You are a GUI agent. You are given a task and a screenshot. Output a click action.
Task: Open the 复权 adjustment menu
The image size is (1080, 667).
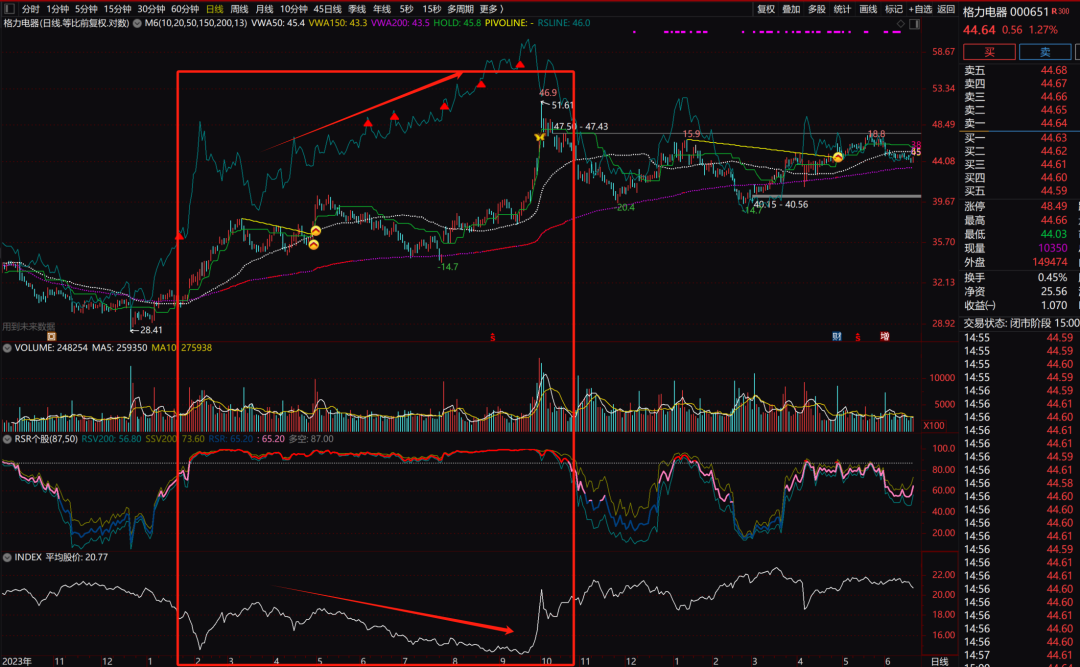766,9
